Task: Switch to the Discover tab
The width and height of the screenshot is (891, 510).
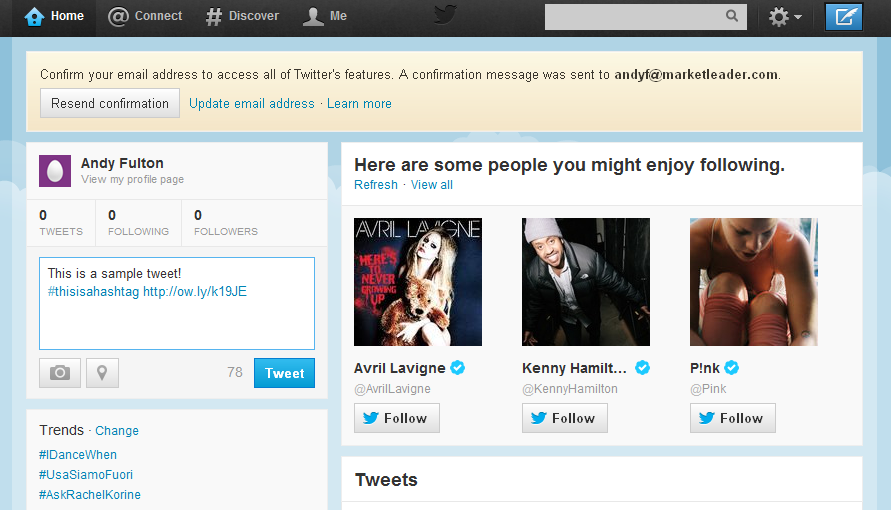Action: pyautogui.click(x=242, y=16)
